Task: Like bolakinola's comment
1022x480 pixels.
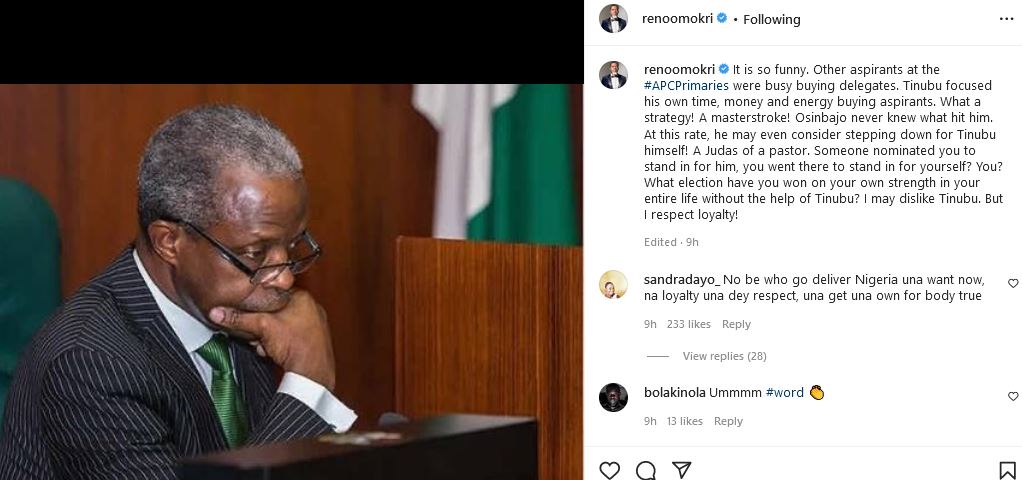Action: point(1012,397)
